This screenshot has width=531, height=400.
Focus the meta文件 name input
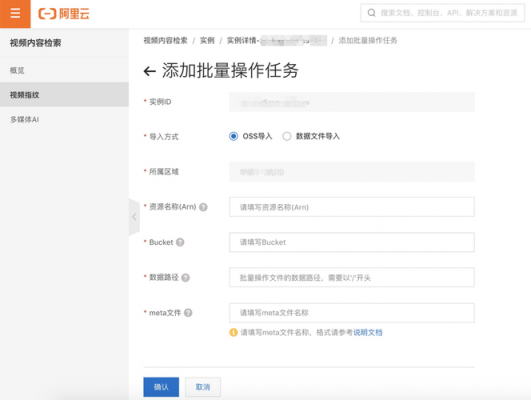click(x=352, y=313)
